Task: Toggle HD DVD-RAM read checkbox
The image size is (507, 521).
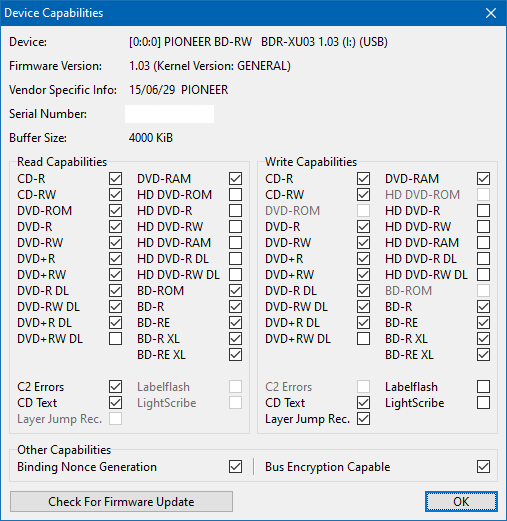Action: tap(235, 243)
